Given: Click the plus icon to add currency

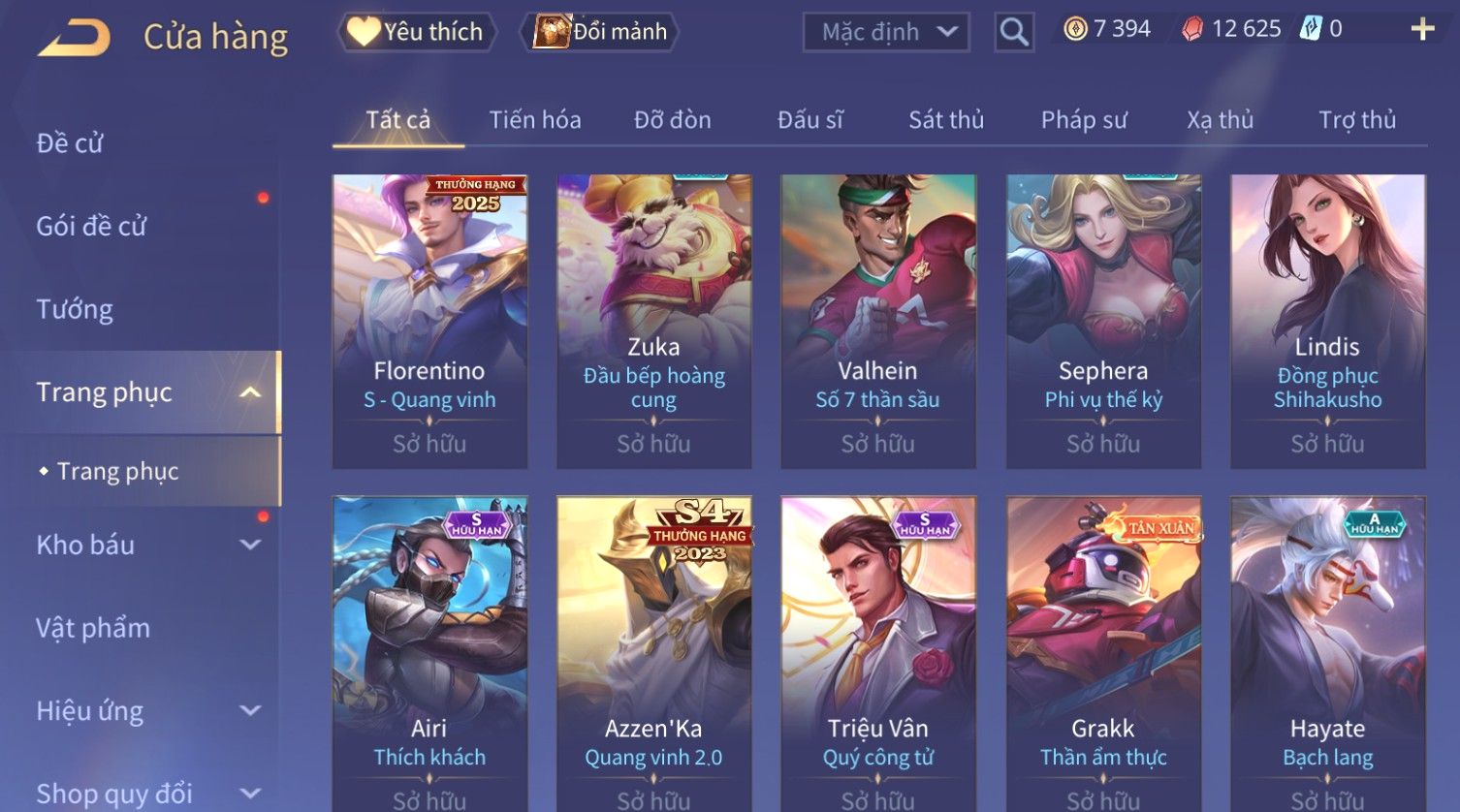Looking at the screenshot, I should (1422, 29).
